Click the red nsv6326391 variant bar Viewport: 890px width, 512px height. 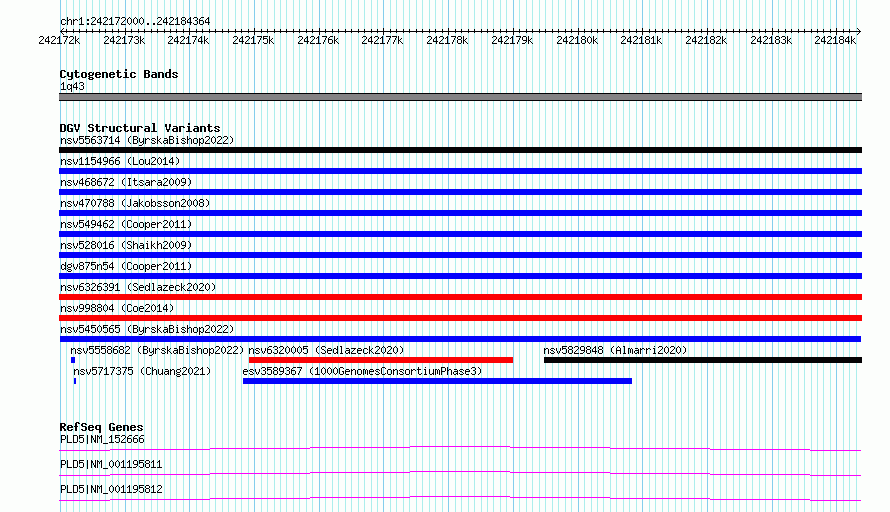tap(460, 297)
